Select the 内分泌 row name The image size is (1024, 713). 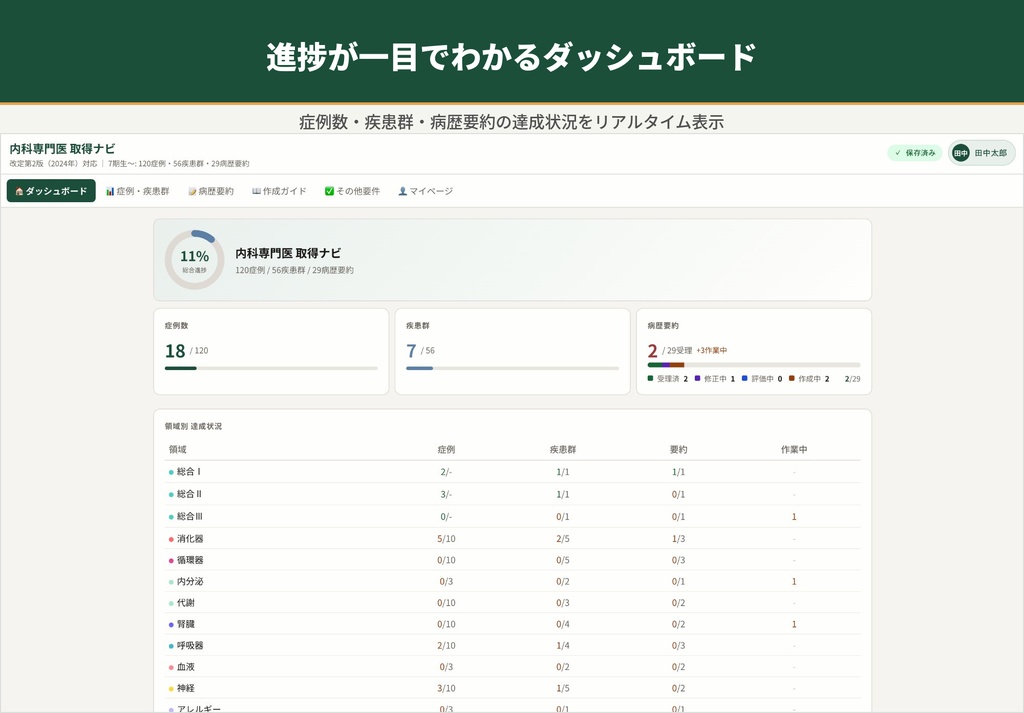[190, 581]
